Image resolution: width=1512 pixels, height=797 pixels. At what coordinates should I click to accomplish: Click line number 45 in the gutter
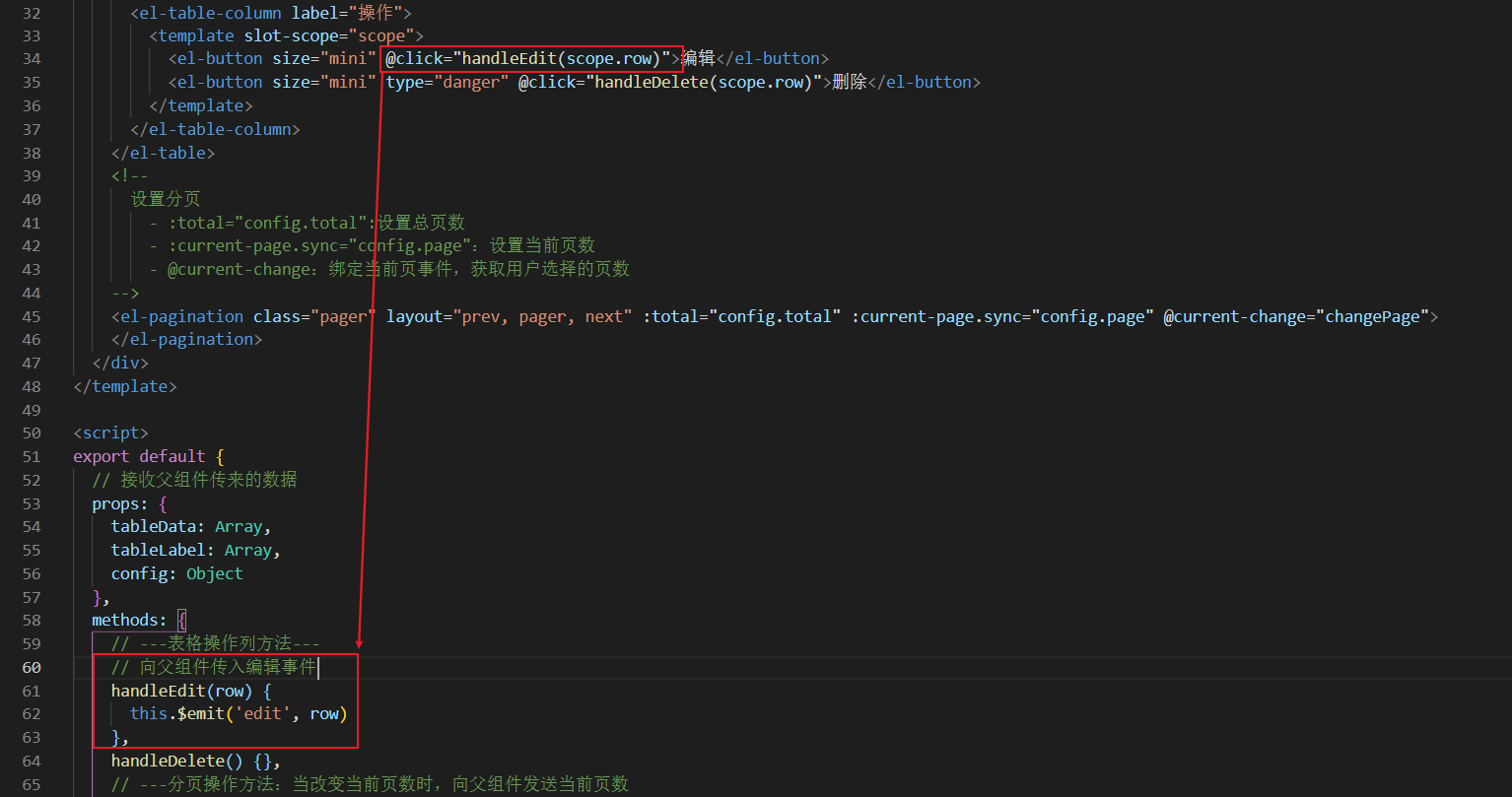point(32,317)
